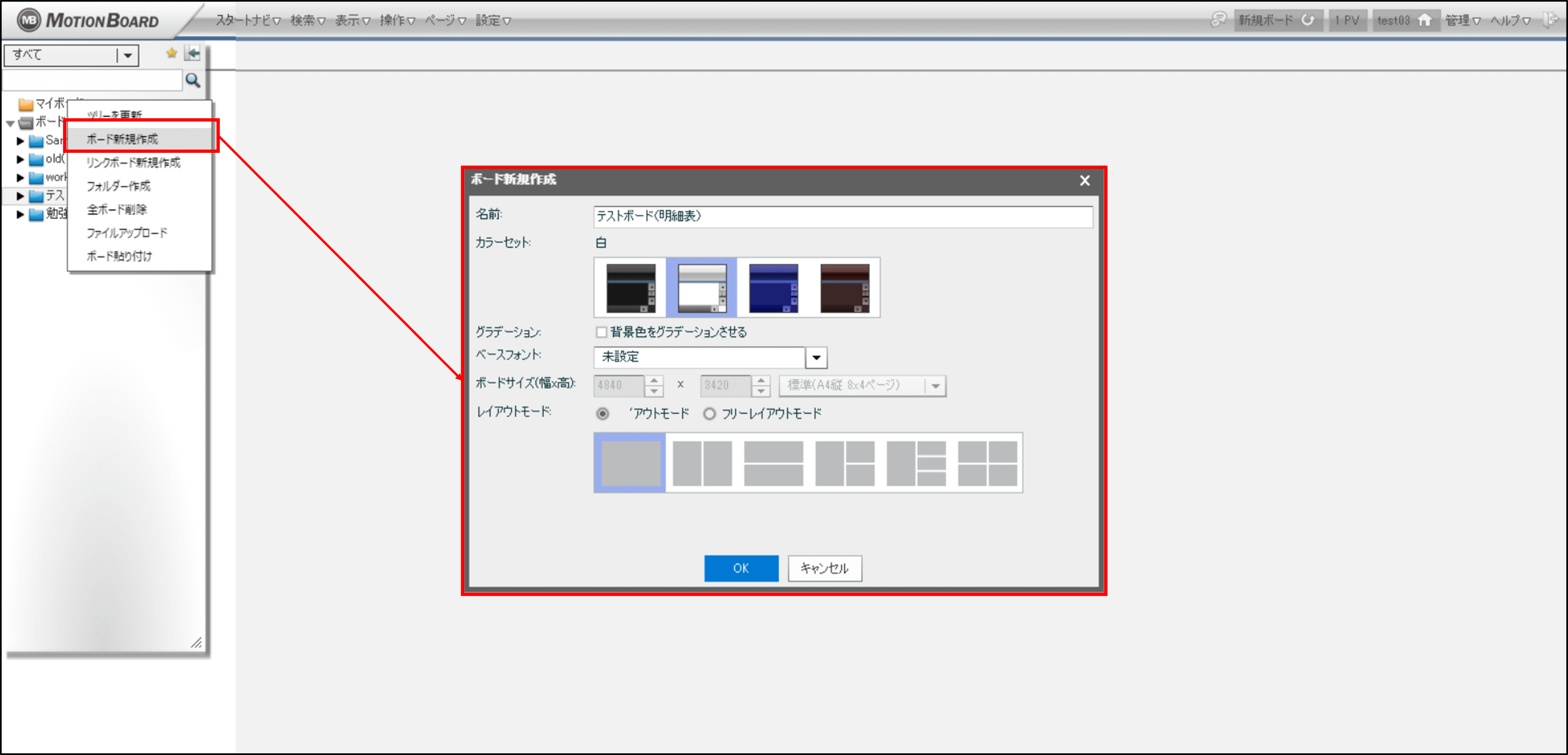
Task: Select フリーレイアウトモード radio button
Action: coord(709,414)
